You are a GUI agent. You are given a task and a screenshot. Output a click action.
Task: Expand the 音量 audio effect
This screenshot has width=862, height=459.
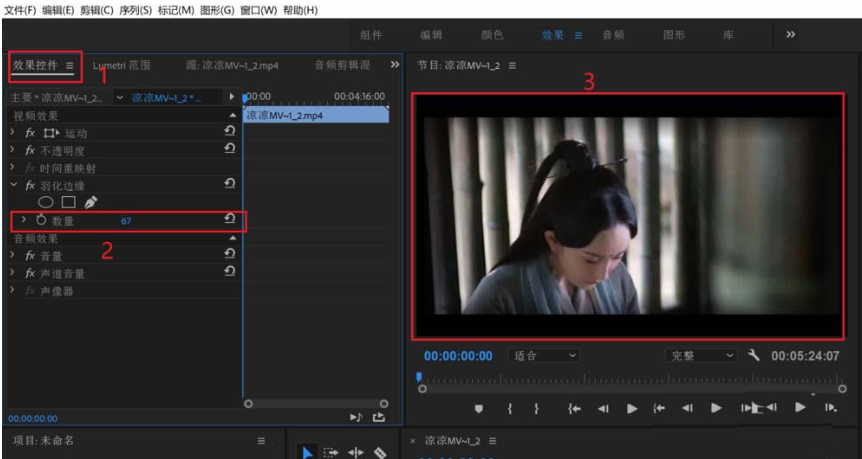coord(13,255)
